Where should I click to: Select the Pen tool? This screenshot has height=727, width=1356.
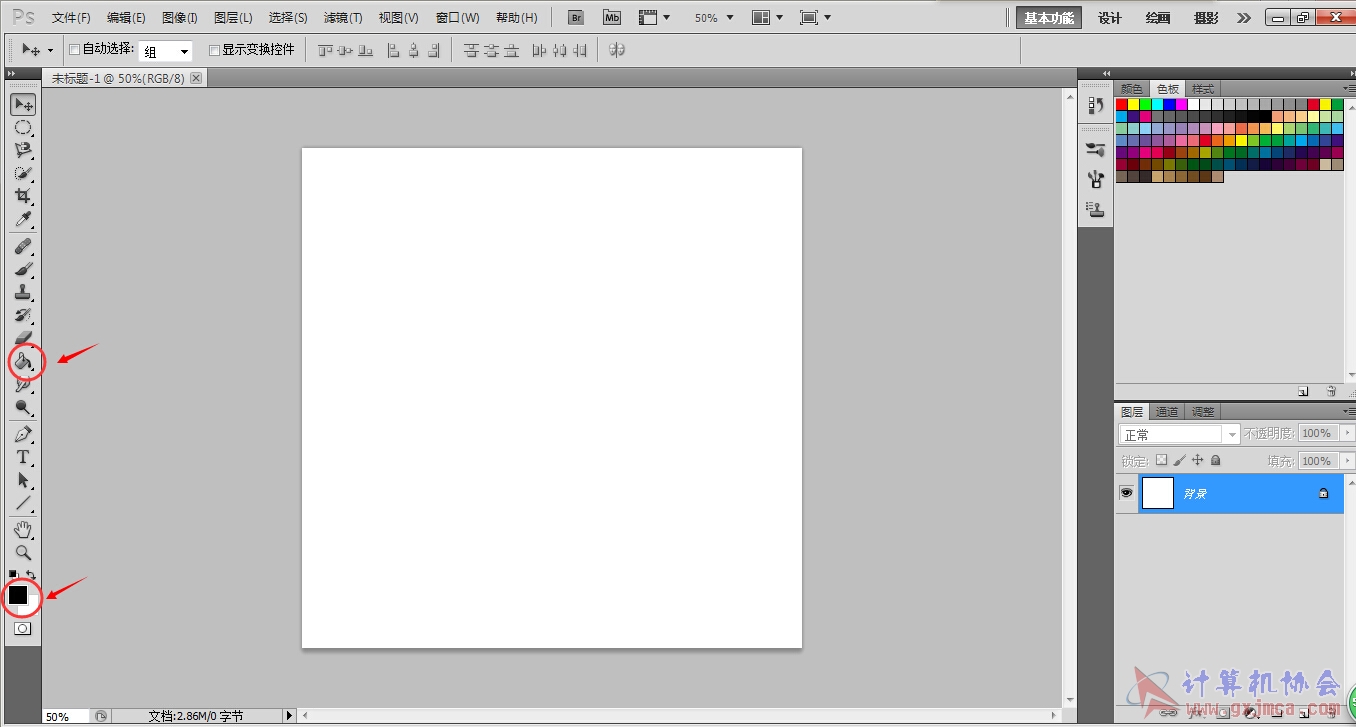[23, 434]
